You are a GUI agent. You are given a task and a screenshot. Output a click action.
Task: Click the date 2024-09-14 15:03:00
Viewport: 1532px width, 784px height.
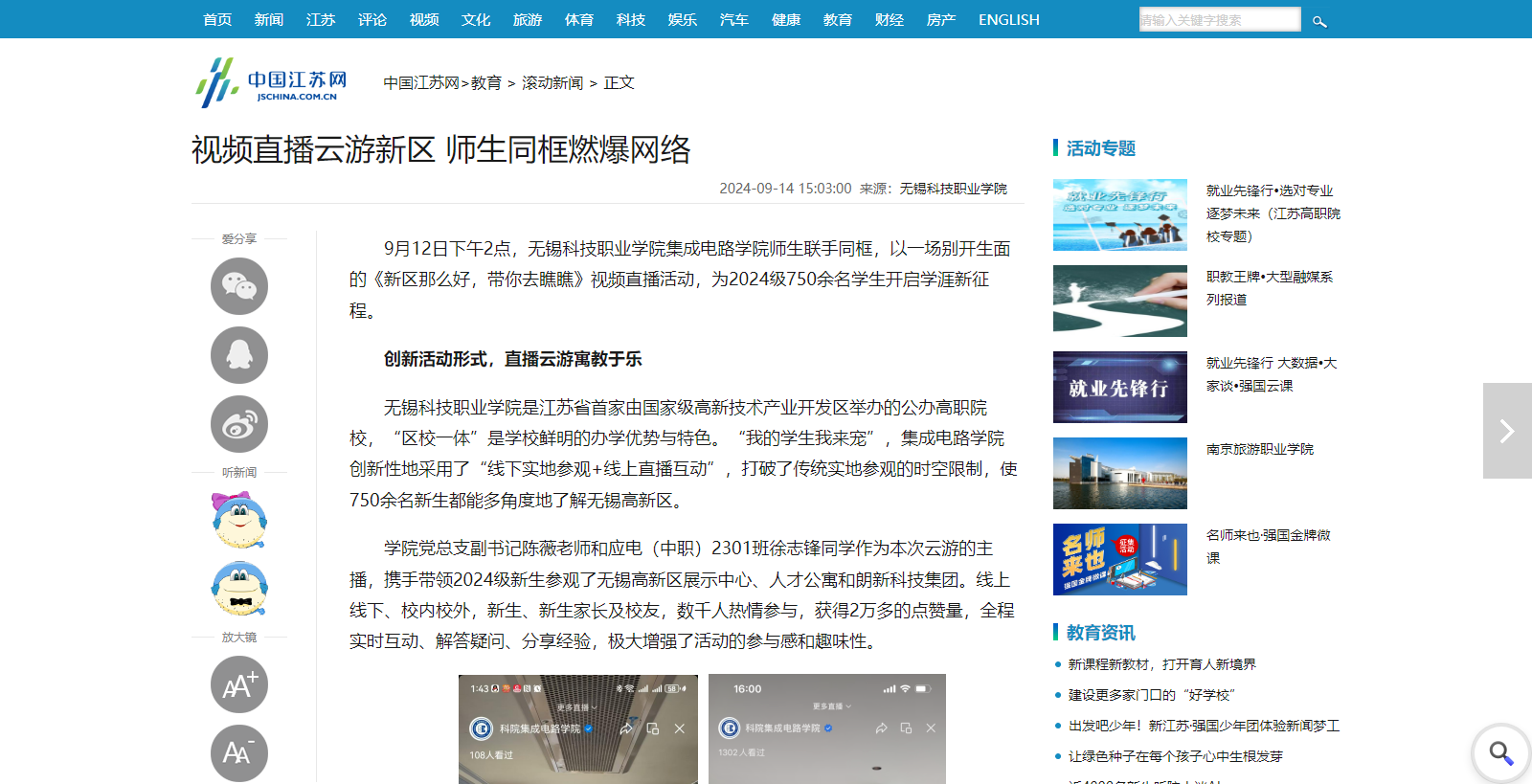tap(785, 189)
